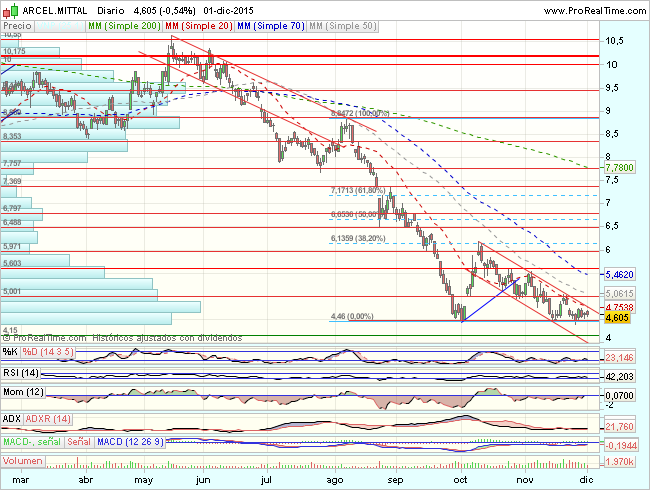Click the 0,0700 momentum value tag
Screen dimensions: 650x490
(x=619, y=395)
